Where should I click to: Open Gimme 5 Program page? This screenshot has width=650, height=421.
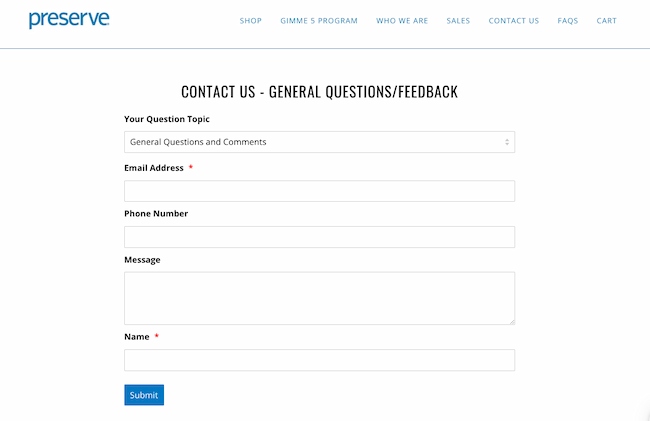click(319, 21)
